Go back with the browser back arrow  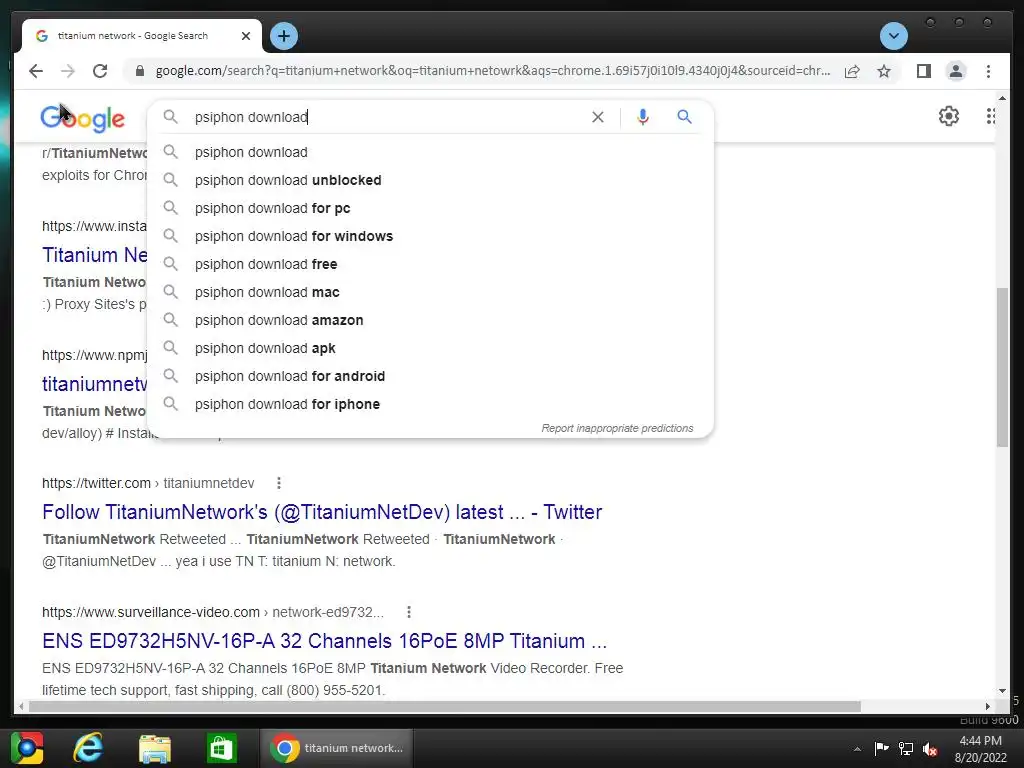tap(36, 71)
